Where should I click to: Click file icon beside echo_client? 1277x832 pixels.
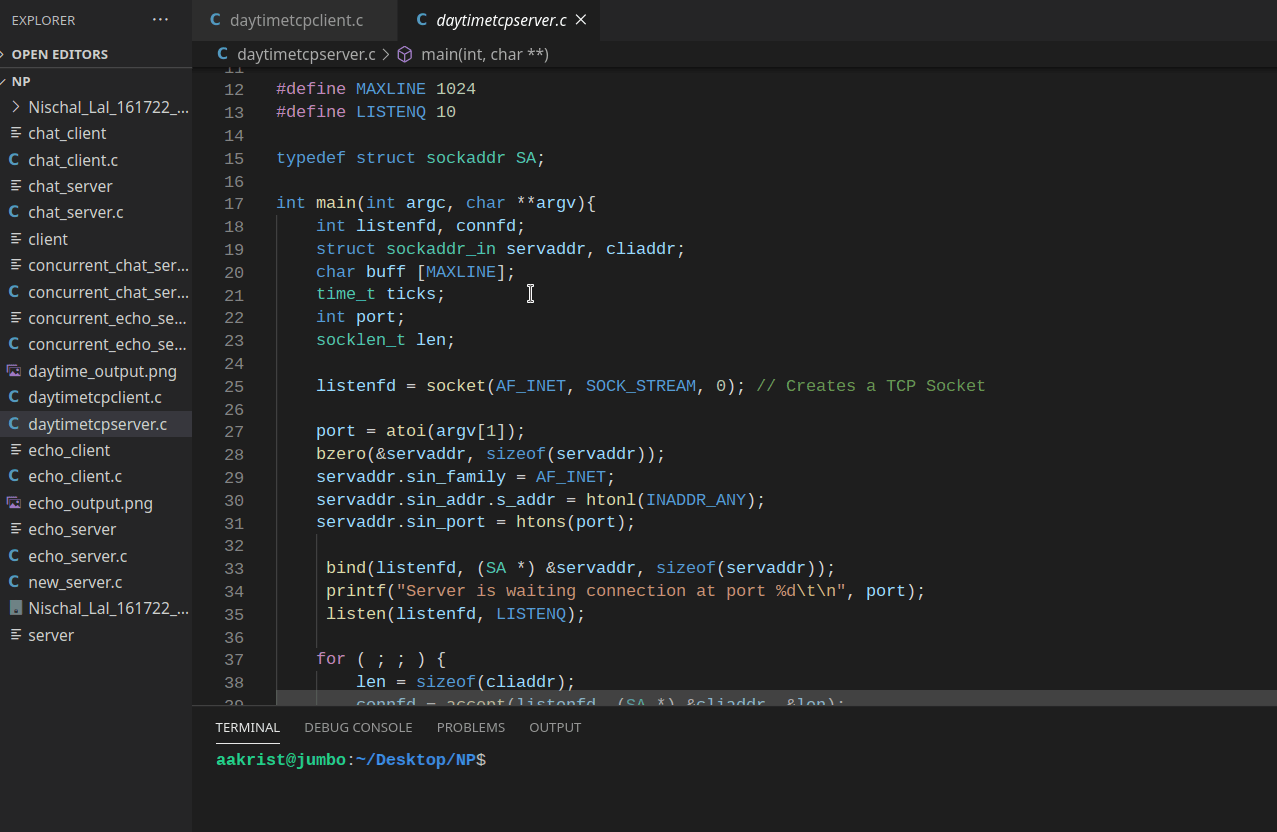click(15, 450)
